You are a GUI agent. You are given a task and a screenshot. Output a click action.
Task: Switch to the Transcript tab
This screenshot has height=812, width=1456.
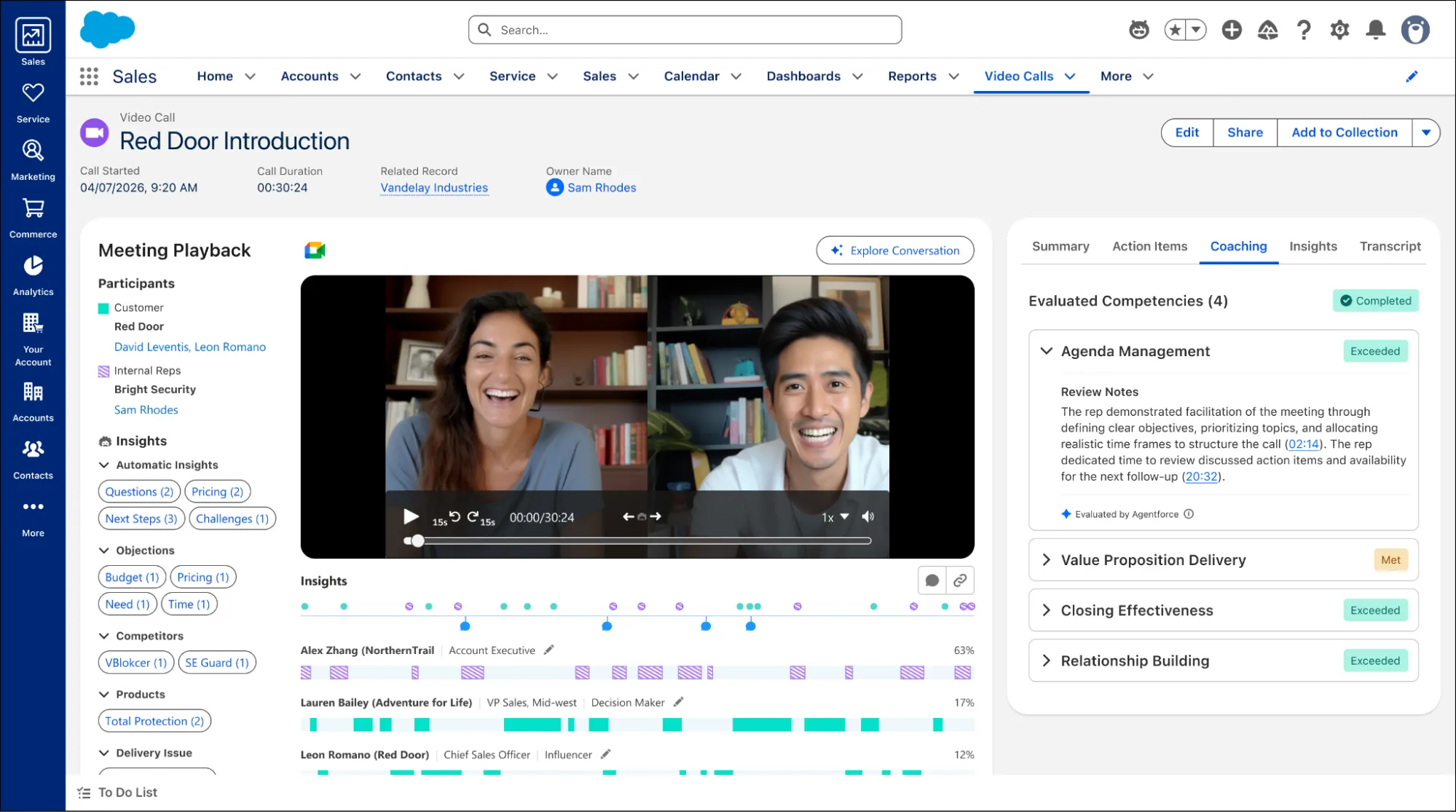point(1390,246)
